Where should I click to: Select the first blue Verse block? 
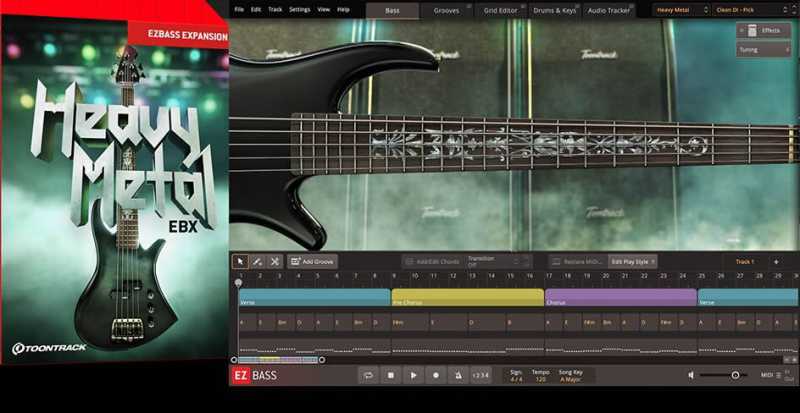coord(314,297)
